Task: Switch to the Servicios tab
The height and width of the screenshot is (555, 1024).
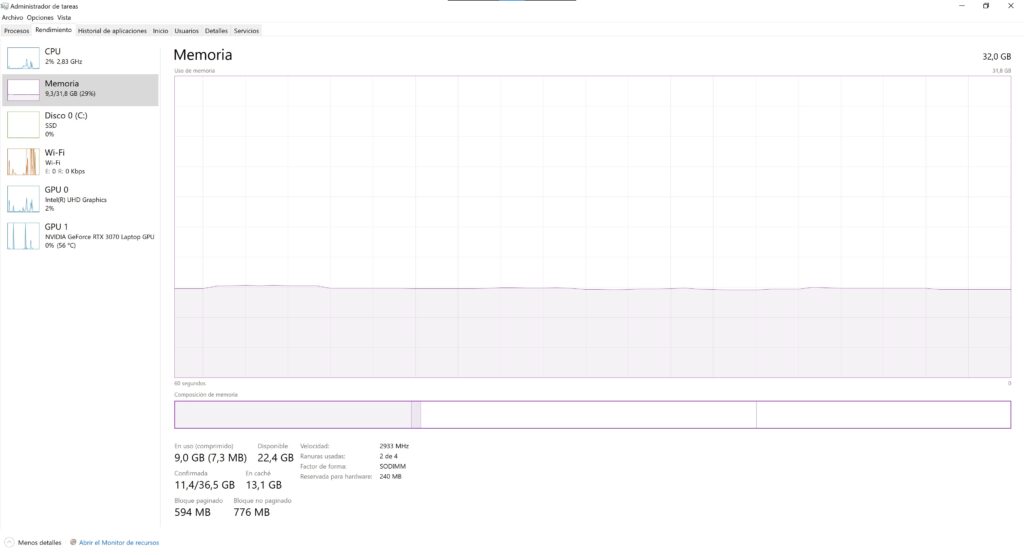Action: (x=246, y=31)
